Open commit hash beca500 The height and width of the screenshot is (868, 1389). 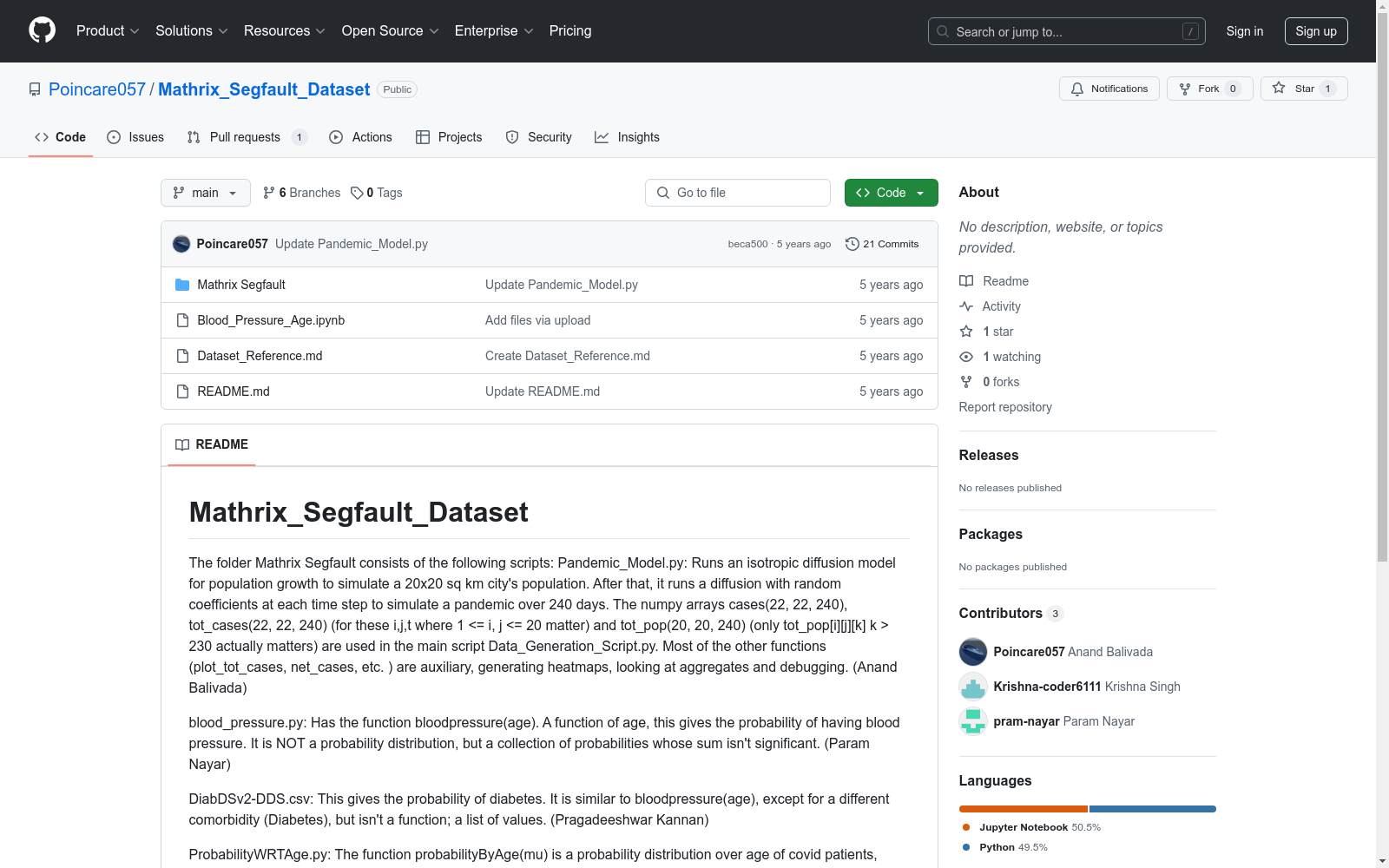coord(747,244)
